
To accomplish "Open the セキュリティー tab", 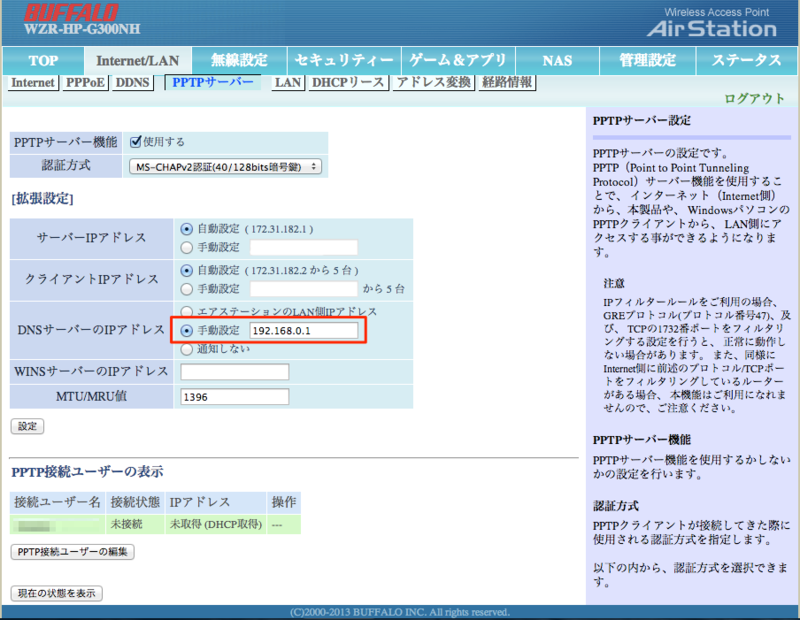I will (344, 61).
